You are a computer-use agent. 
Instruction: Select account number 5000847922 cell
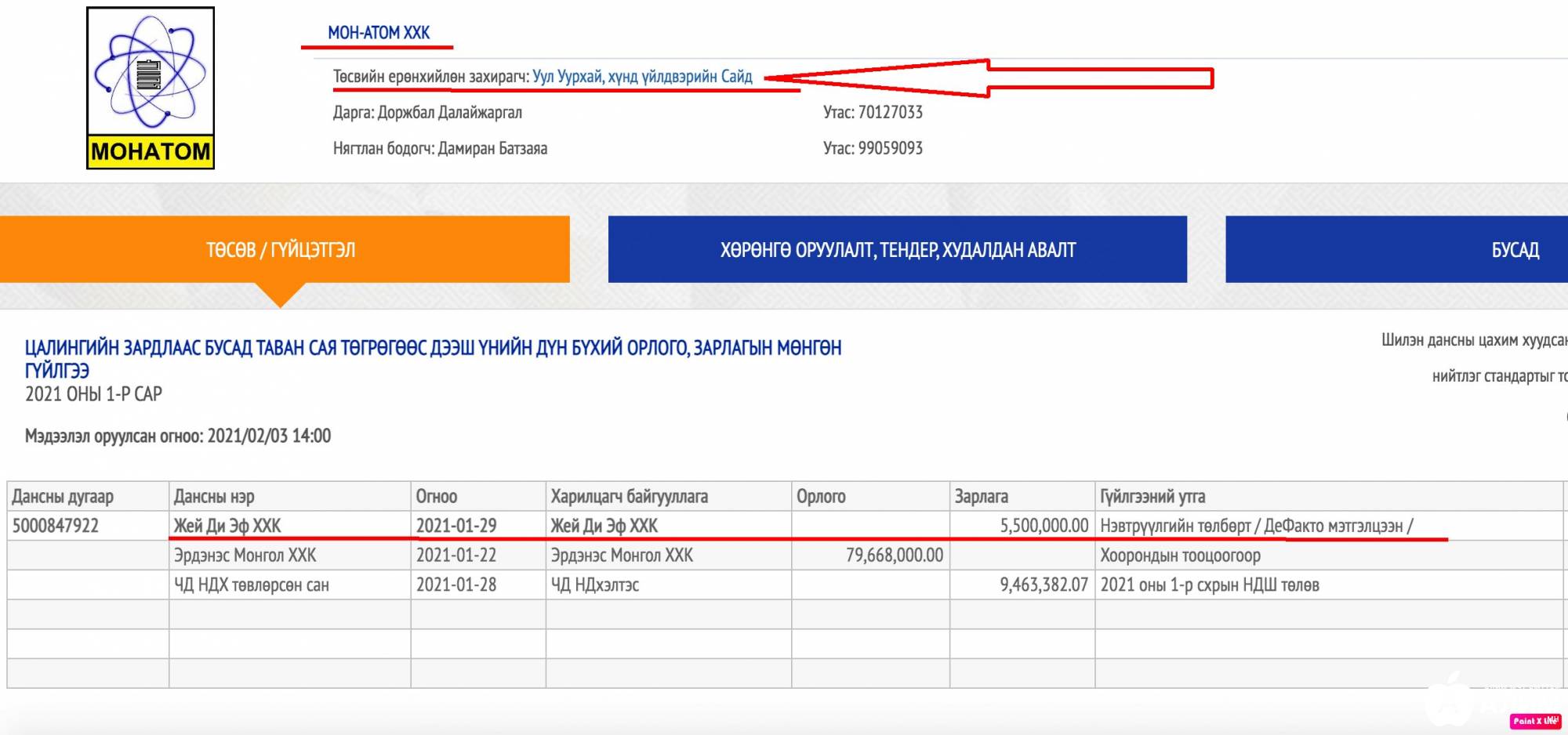(x=88, y=526)
